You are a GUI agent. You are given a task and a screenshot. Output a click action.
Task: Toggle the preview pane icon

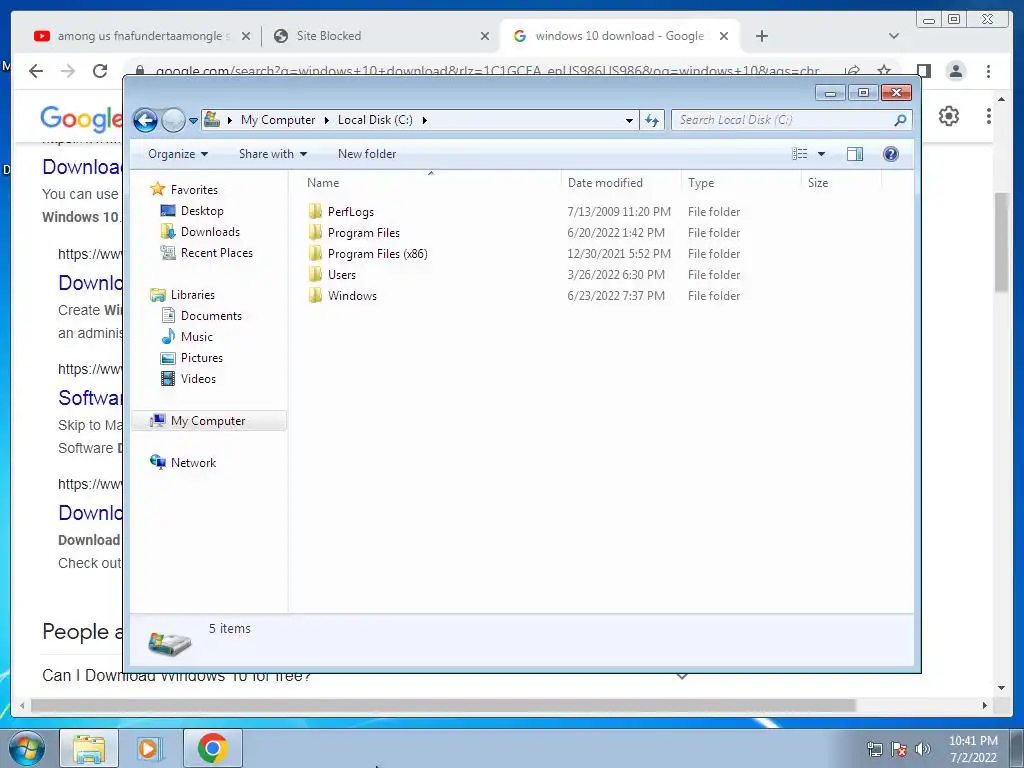point(855,154)
